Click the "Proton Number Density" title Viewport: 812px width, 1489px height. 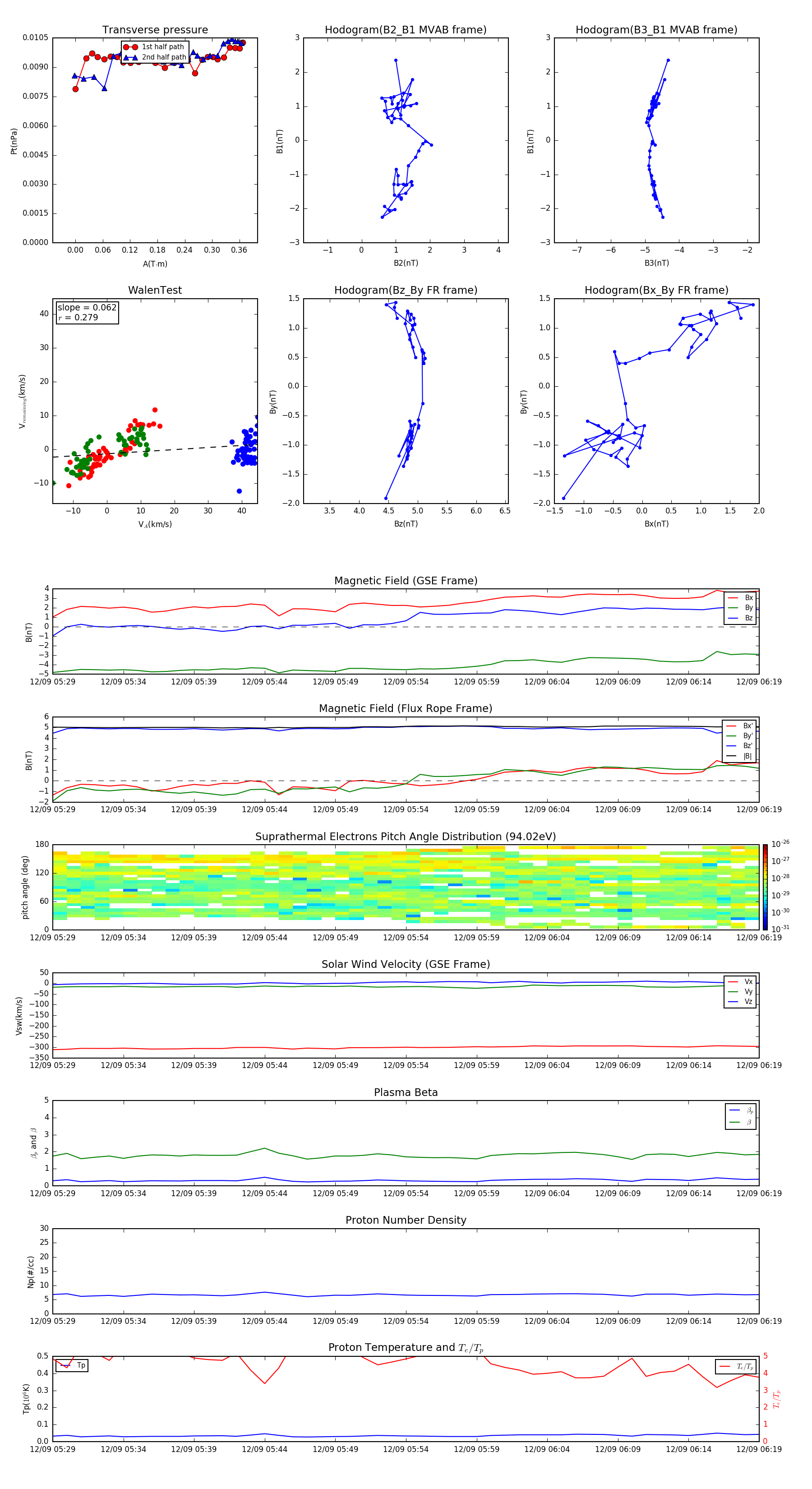tap(406, 1220)
